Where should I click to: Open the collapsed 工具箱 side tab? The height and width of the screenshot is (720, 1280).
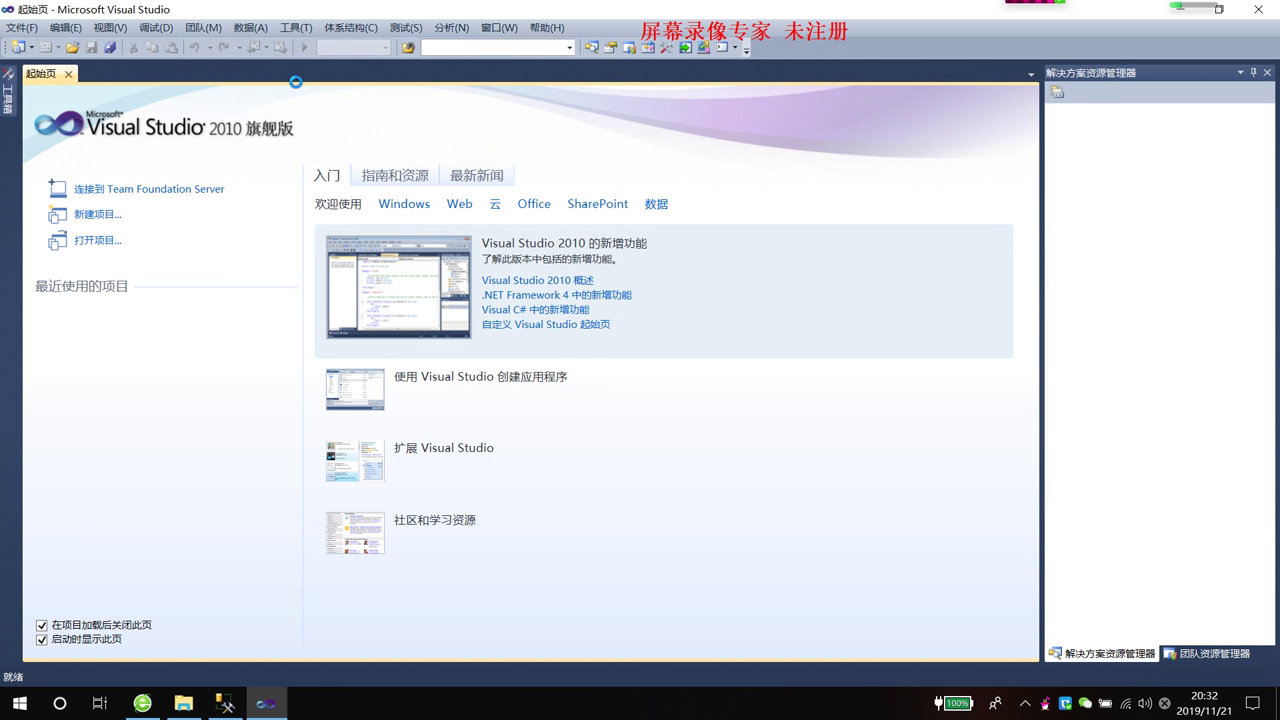[8, 91]
